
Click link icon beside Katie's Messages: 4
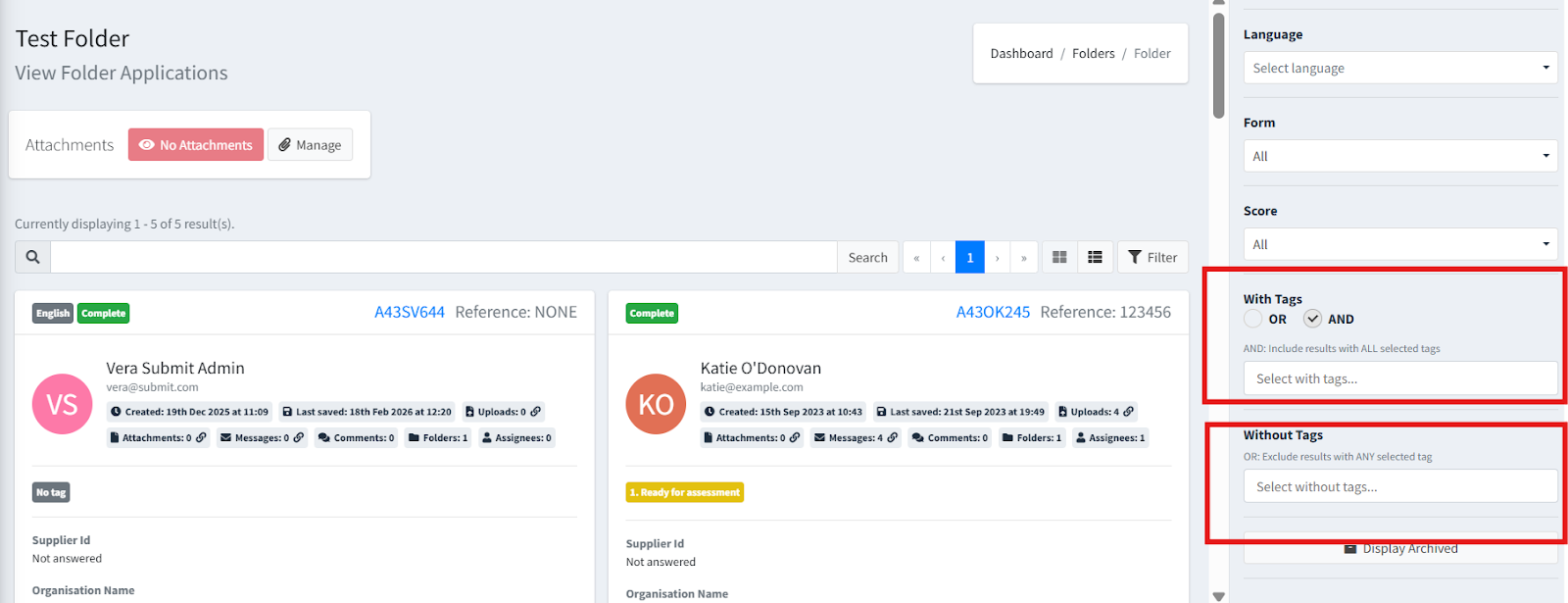point(892,438)
